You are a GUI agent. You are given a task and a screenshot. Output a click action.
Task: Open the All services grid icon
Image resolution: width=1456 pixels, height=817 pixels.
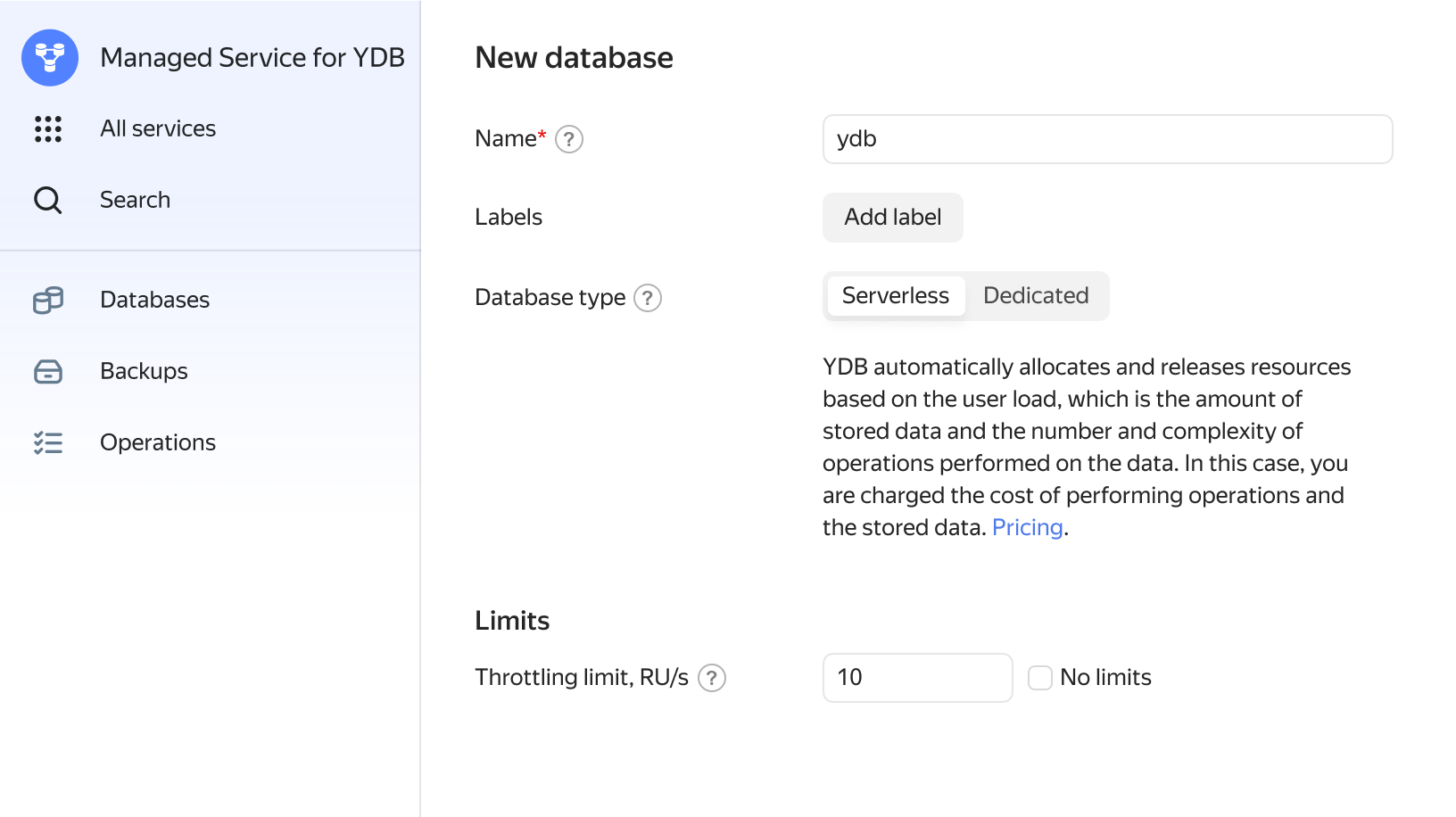tap(48, 128)
